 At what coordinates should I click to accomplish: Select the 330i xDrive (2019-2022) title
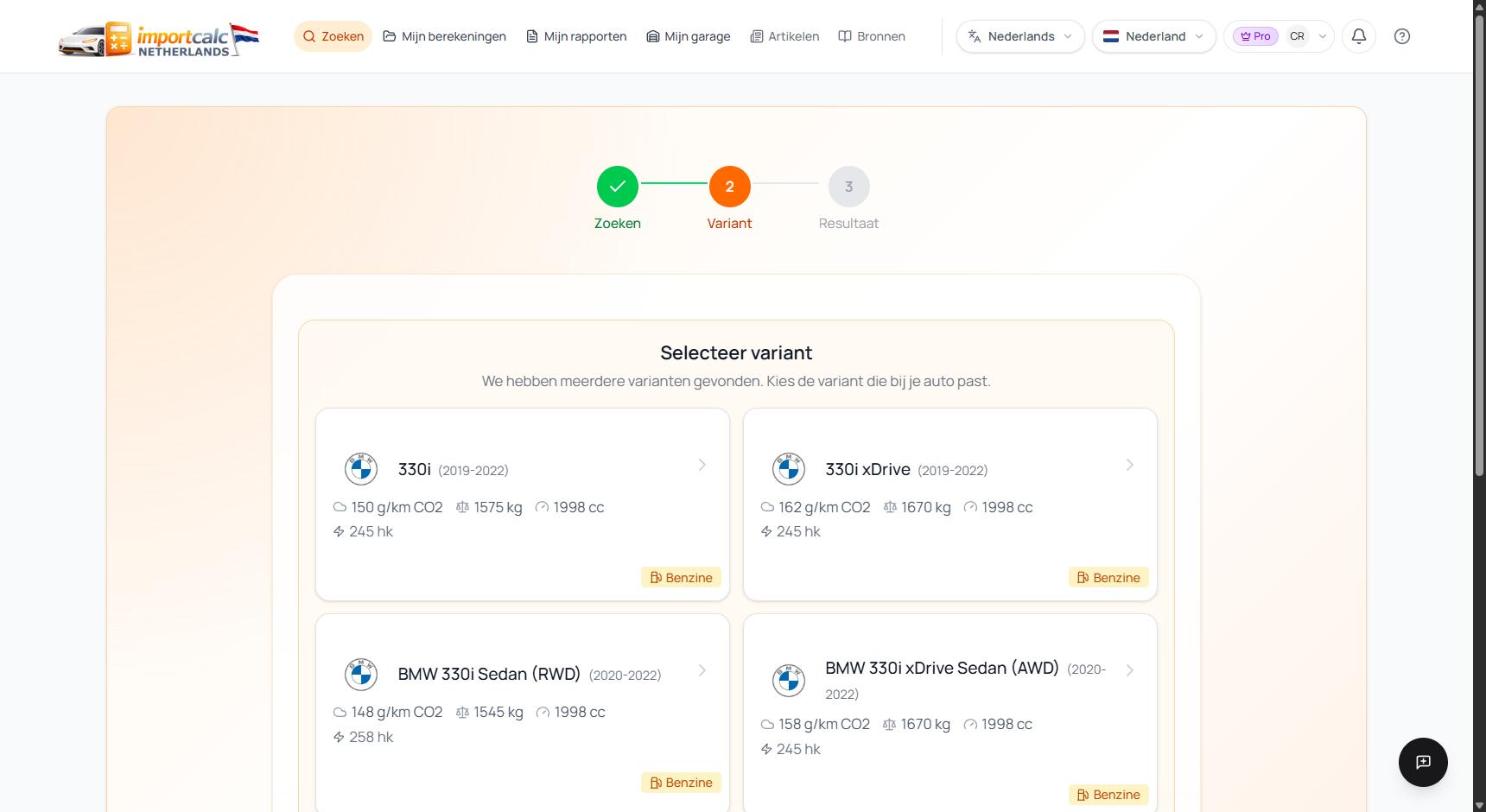click(906, 469)
